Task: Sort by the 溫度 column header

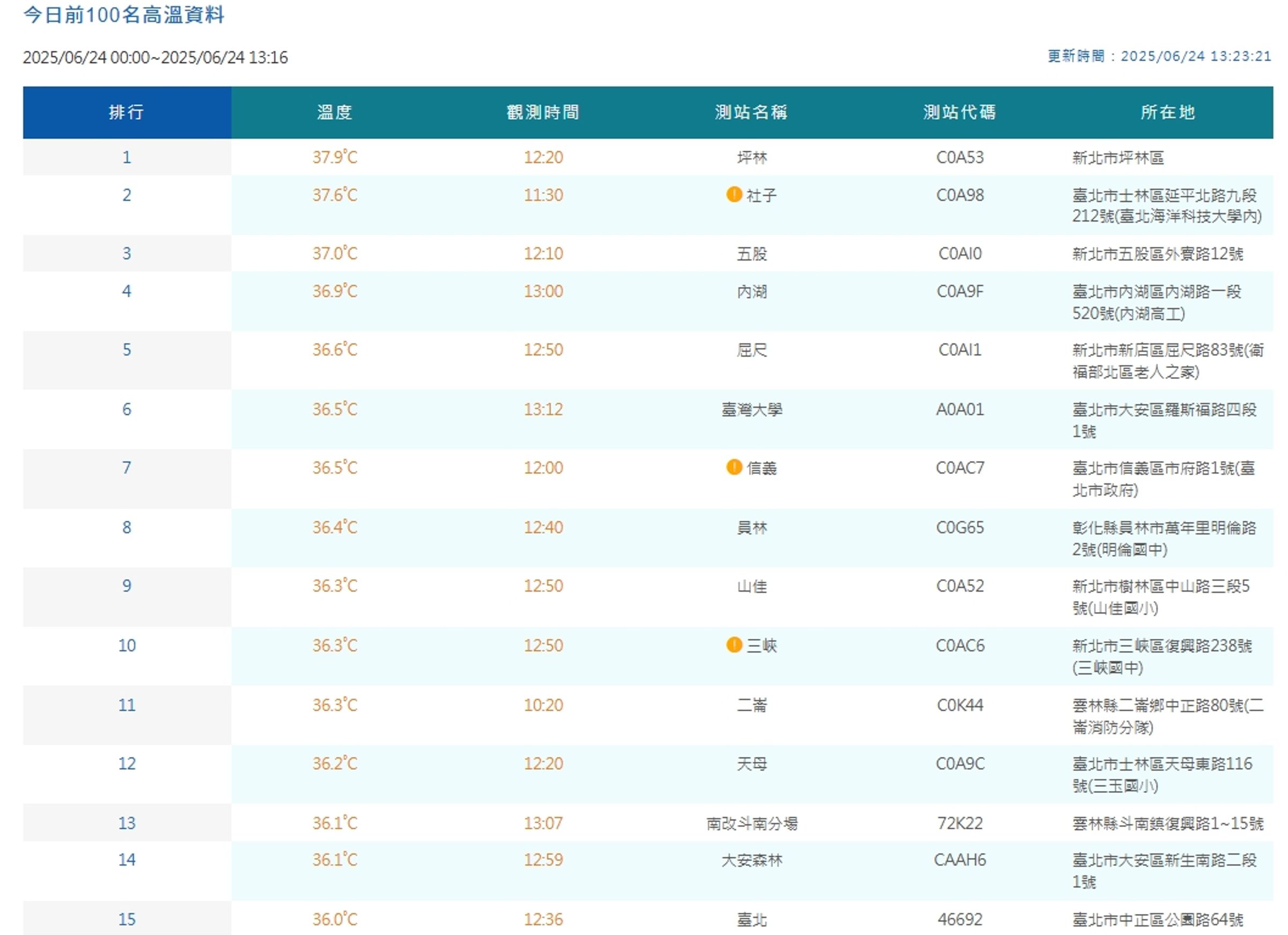Action: (335, 113)
